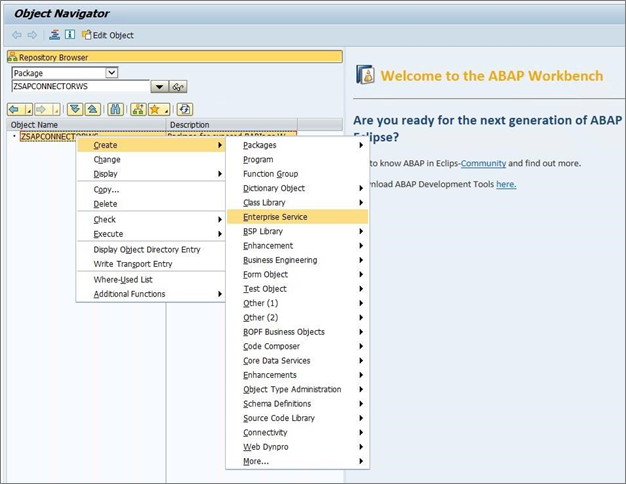626x484 pixels.
Task: Click the back navigation arrow in top toolbar
Action: click(x=16, y=35)
